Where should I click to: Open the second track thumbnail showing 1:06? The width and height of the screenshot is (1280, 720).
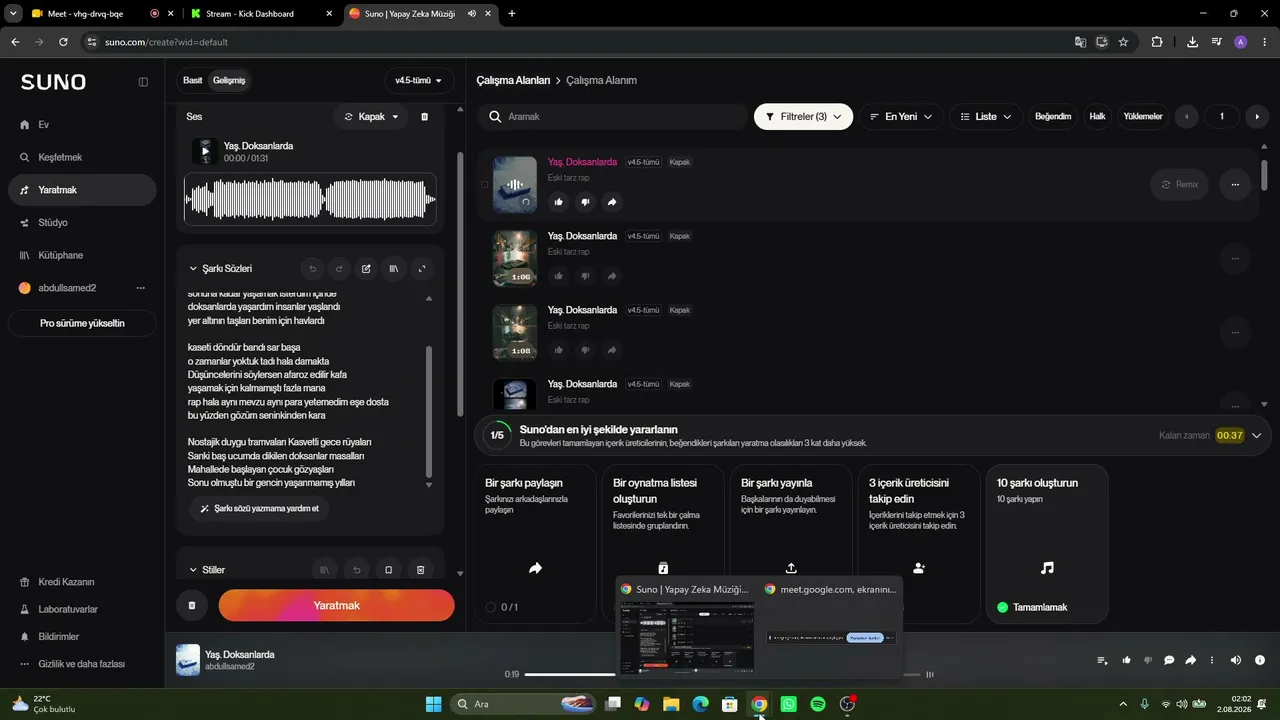[515, 258]
